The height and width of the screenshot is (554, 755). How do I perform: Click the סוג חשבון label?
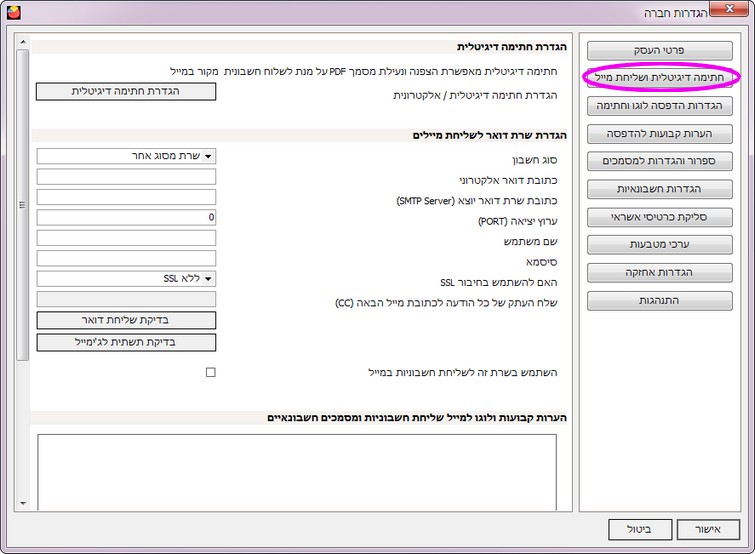coord(534,160)
